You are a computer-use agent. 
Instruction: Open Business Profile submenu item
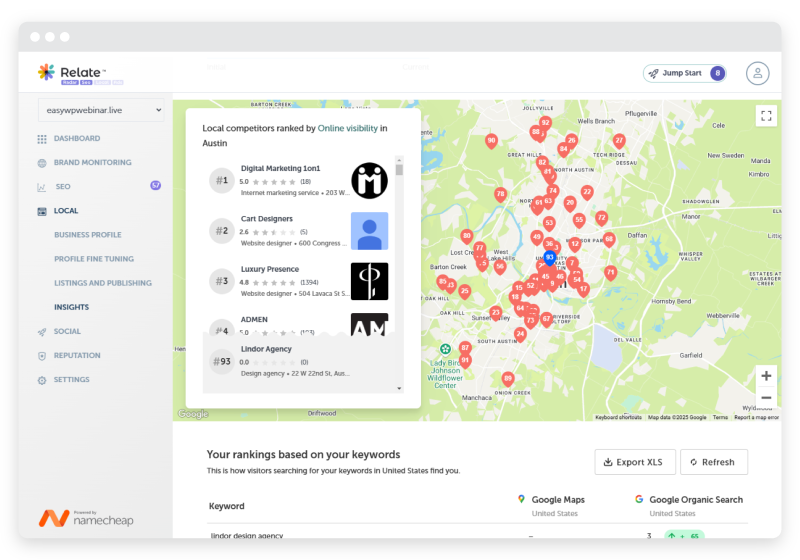pyautogui.click(x=88, y=235)
